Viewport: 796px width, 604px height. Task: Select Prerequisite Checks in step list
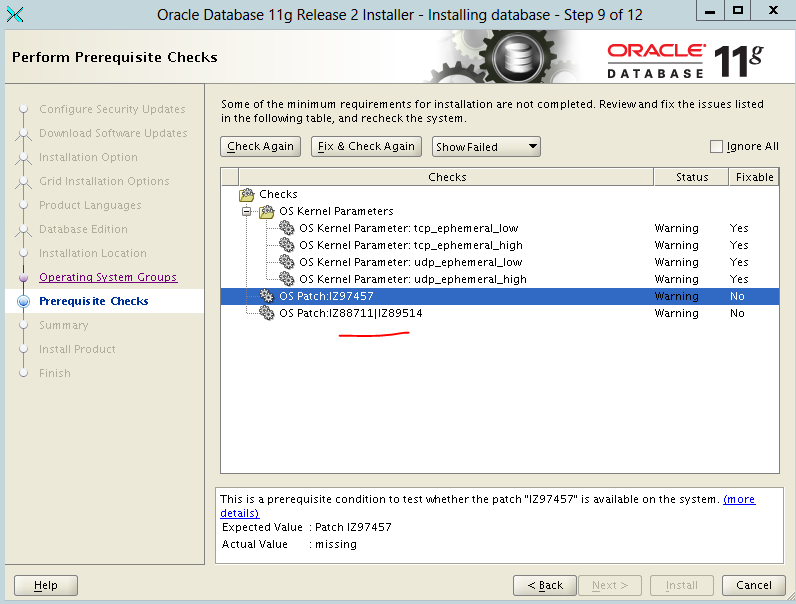pos(93,301)
